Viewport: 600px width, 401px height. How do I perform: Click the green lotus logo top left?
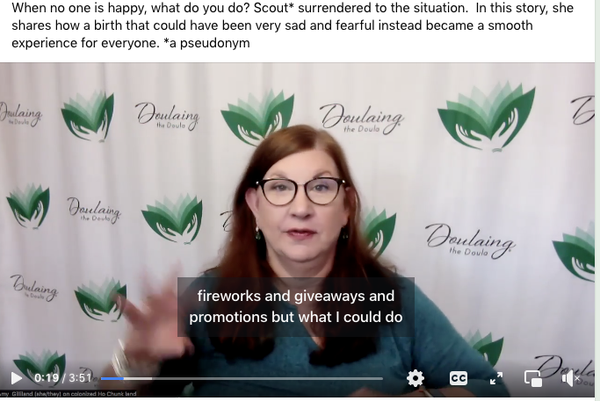pos(88,116)
